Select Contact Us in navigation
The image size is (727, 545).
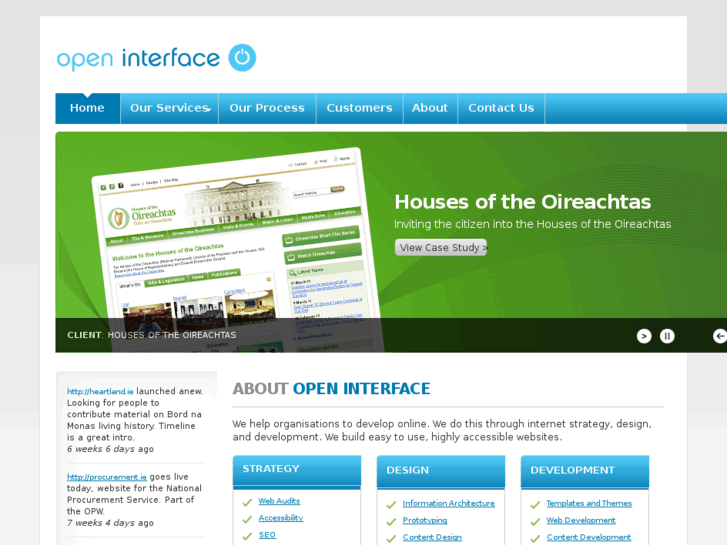501,108
